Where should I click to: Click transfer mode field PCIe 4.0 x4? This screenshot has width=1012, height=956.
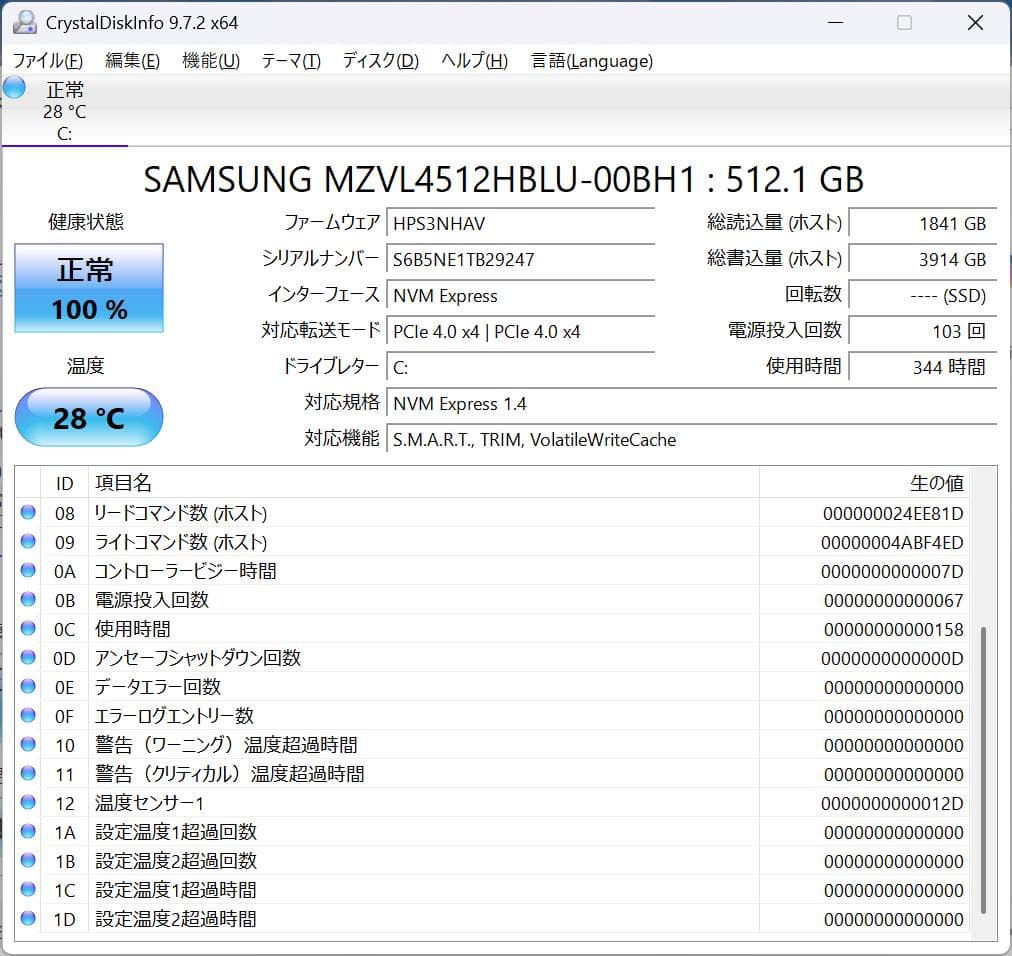521,332
